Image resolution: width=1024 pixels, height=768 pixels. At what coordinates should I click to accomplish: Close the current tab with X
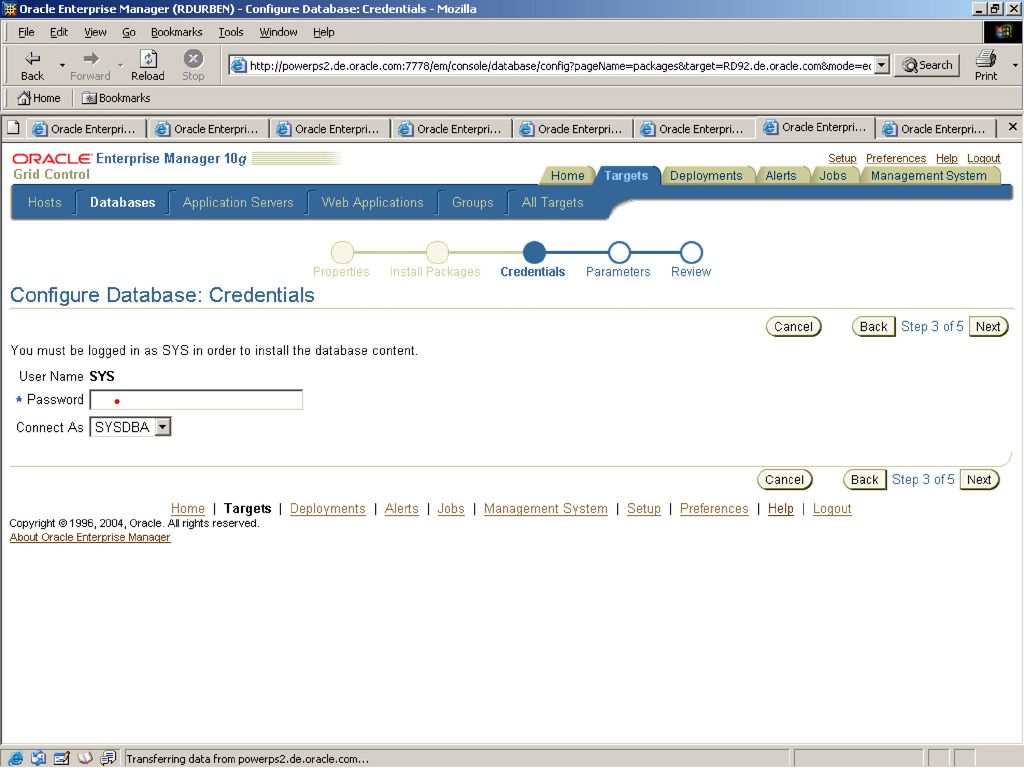[1012, 127]
